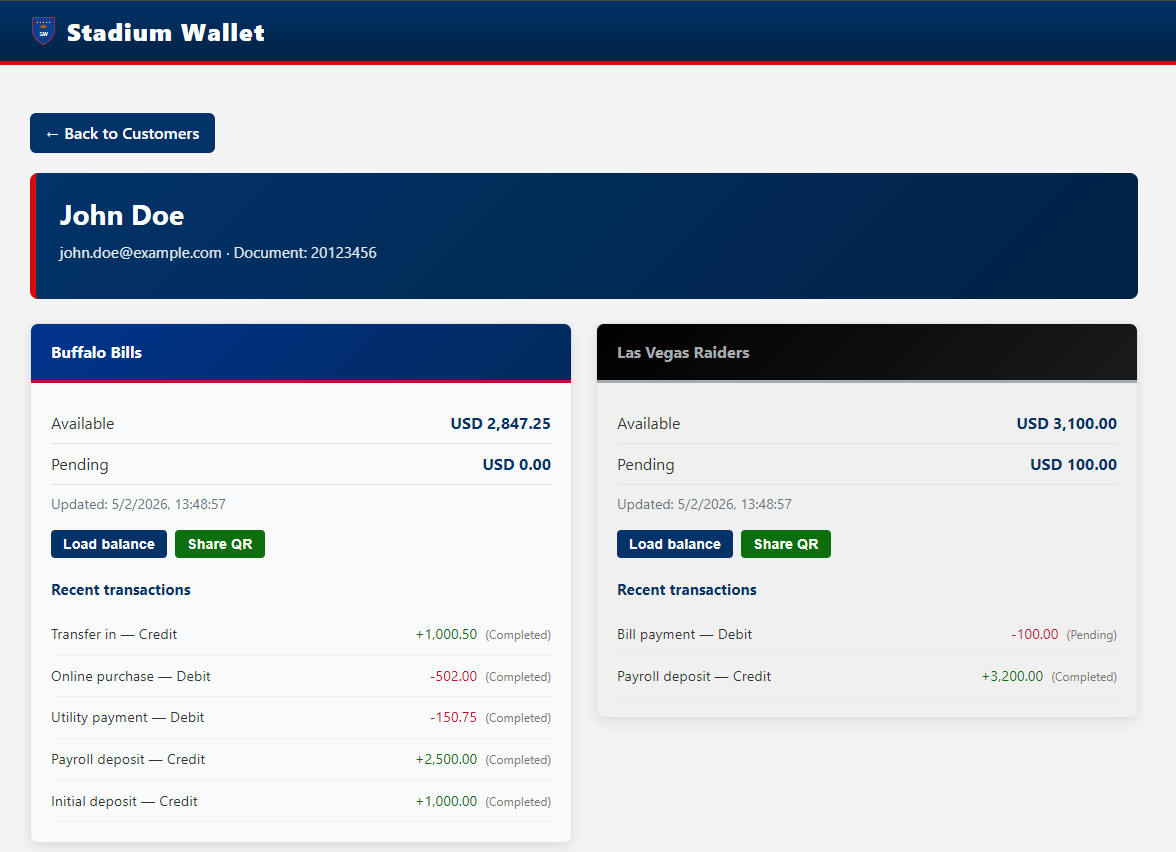This screenshot has width=1176, height=852.
Task: Click the Stadium Wallet header title
Action: click(165, 32)
